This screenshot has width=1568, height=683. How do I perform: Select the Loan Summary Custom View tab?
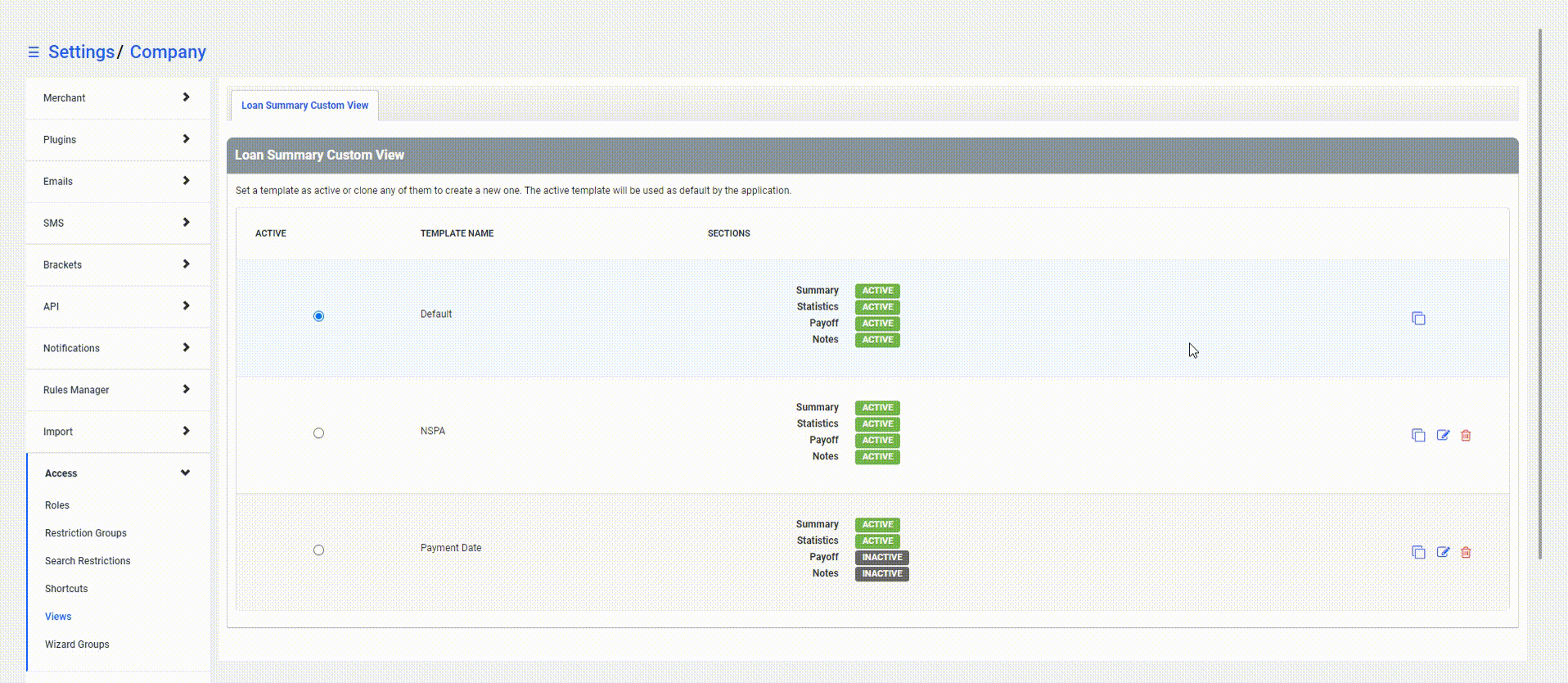pos(304,106)
